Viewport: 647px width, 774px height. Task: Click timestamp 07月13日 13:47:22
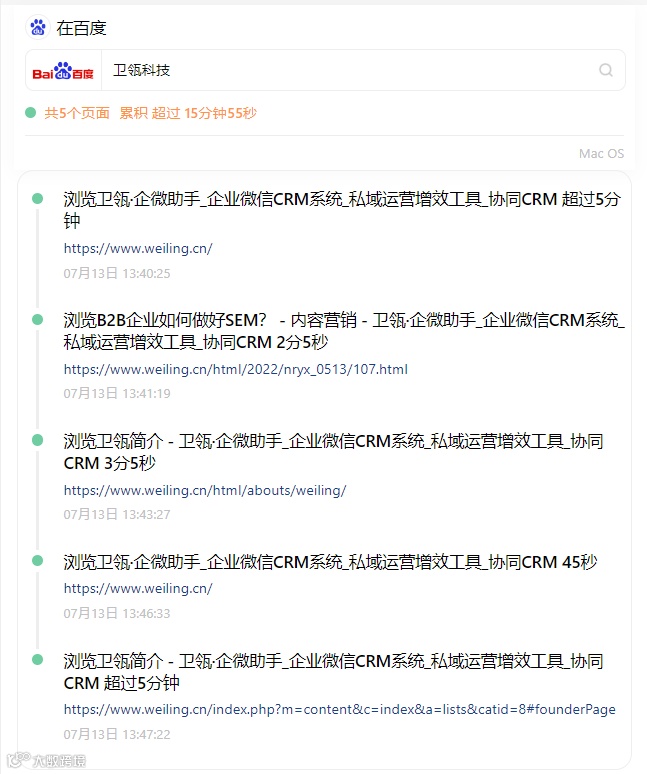[x=117, y=734]
